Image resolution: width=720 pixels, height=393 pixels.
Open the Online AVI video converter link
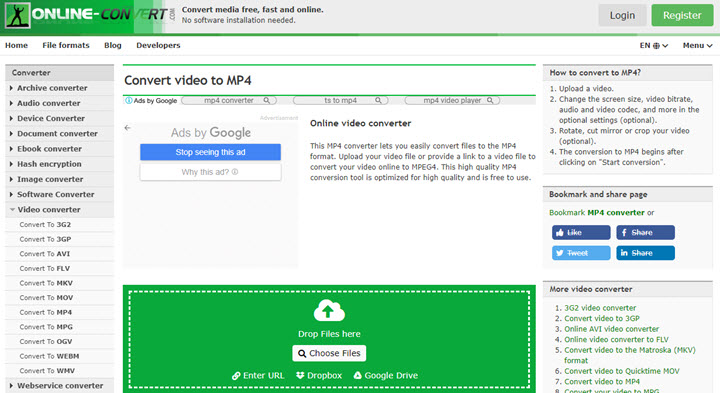[612, 329]
